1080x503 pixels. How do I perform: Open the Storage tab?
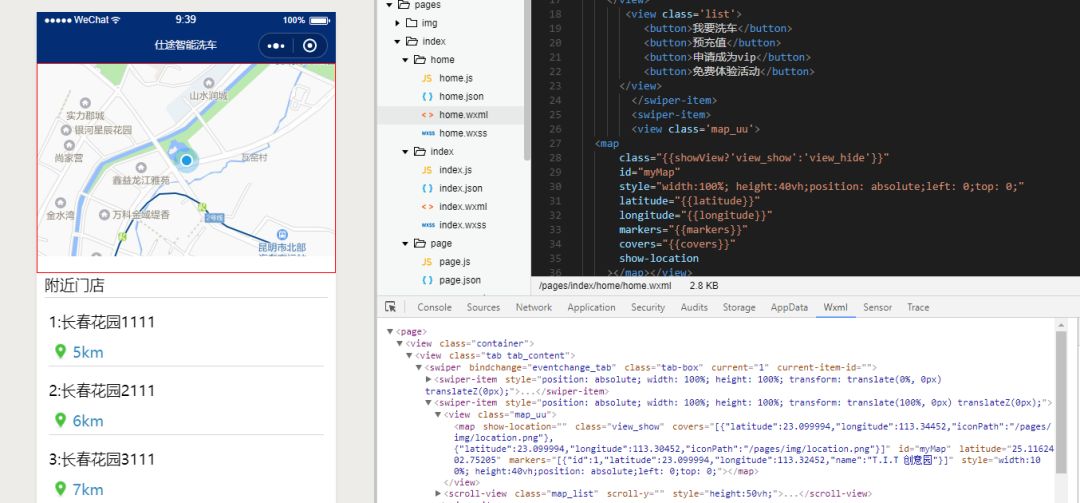tap(739, 307)
